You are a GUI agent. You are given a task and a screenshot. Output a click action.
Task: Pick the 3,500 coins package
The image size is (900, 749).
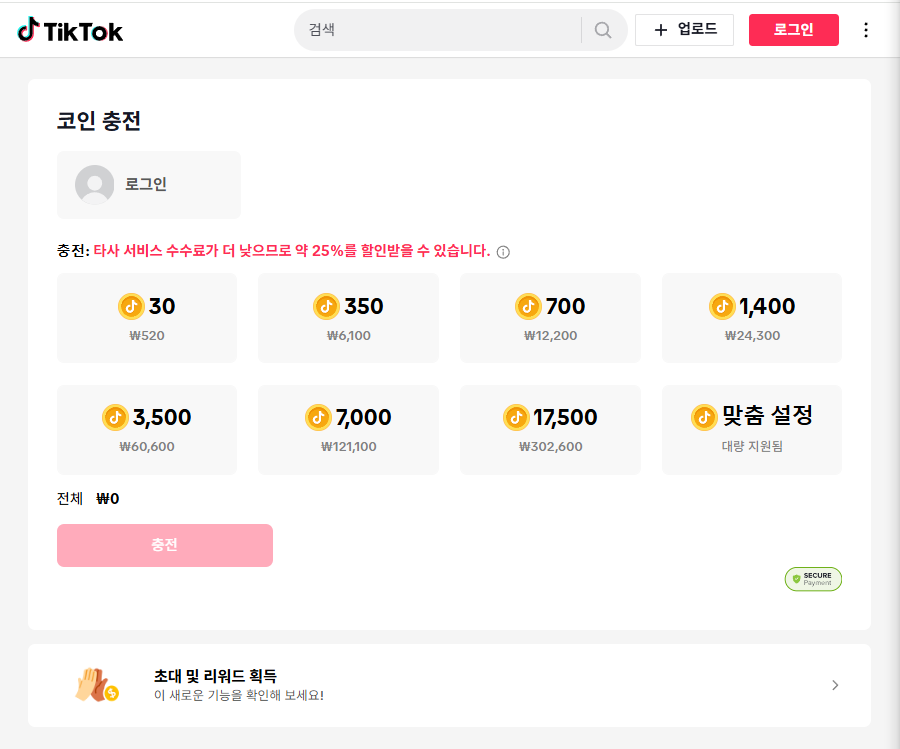coord(147,430)
